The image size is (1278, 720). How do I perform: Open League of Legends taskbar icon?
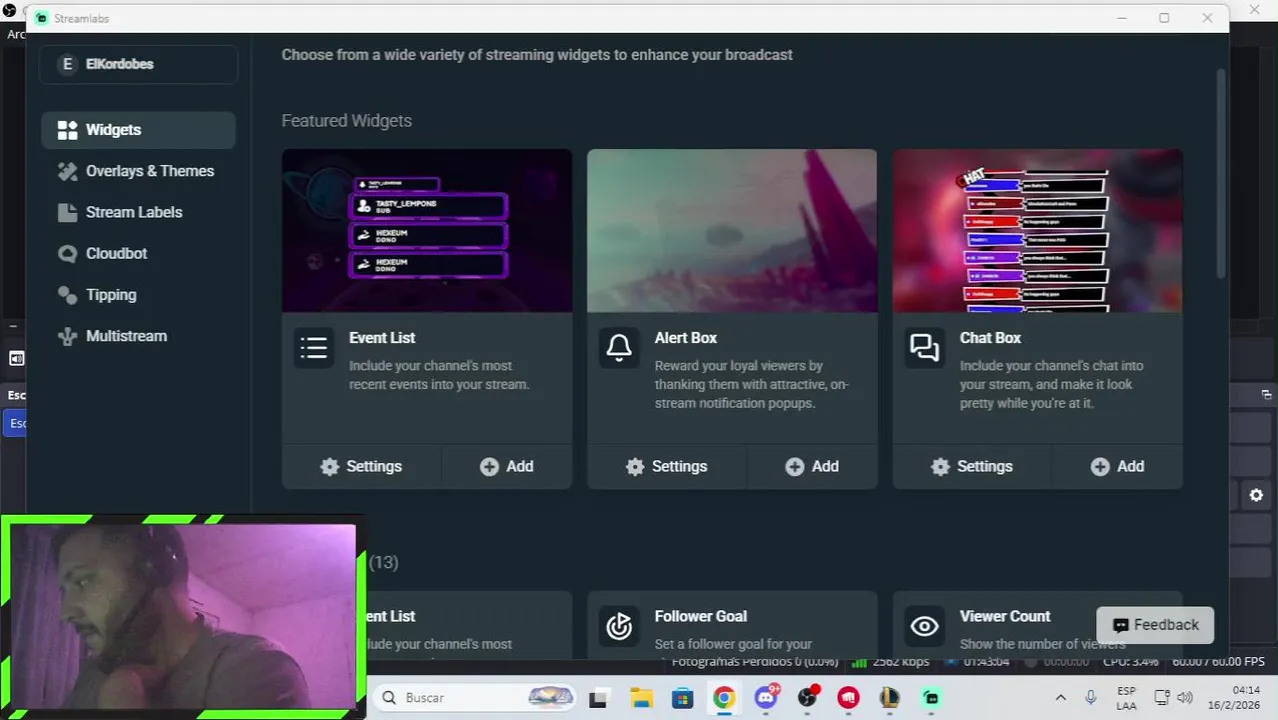tap(890, 698)
